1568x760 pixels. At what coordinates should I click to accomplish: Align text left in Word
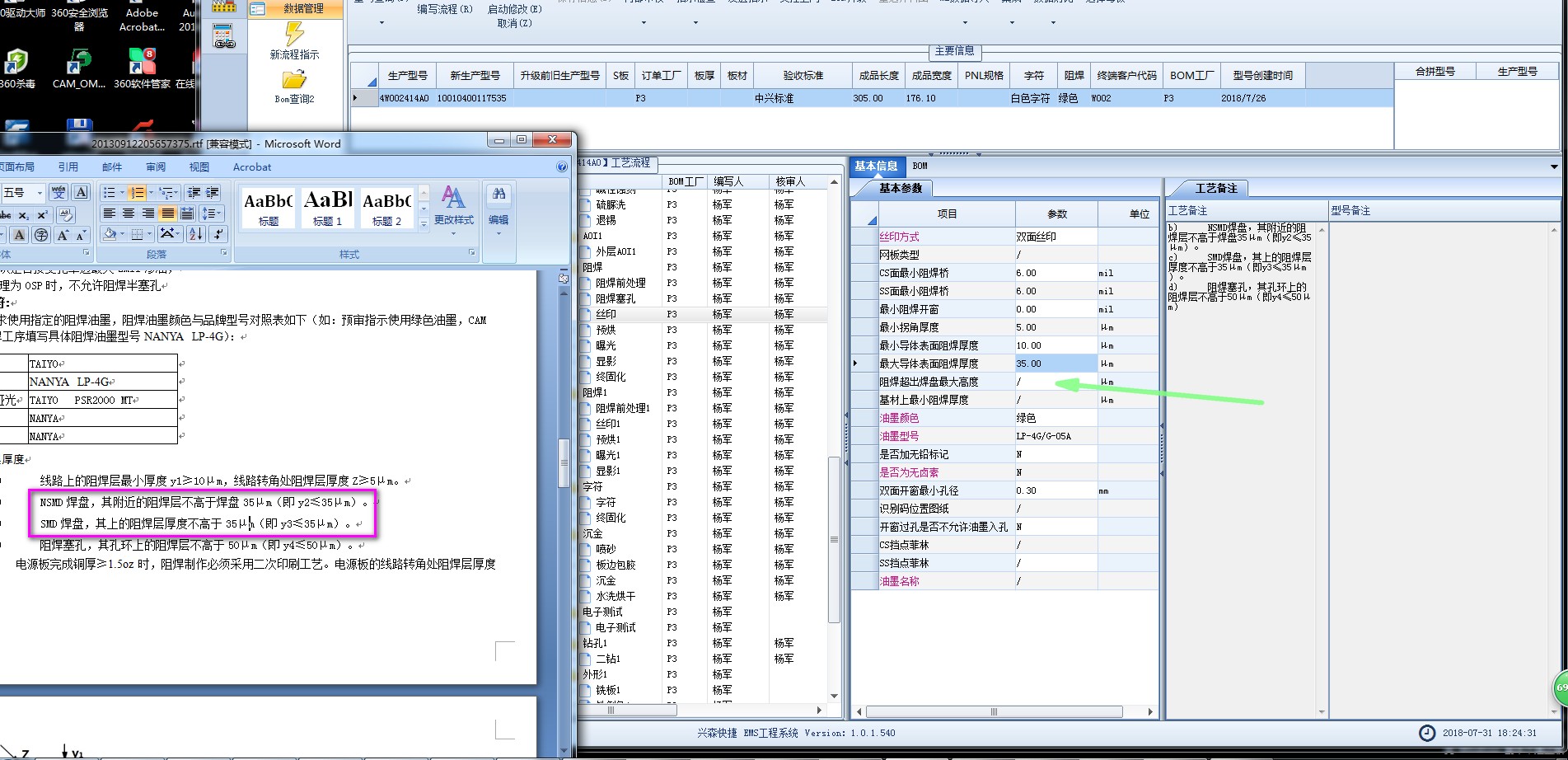pyautogui.click(x=110, y=213)
